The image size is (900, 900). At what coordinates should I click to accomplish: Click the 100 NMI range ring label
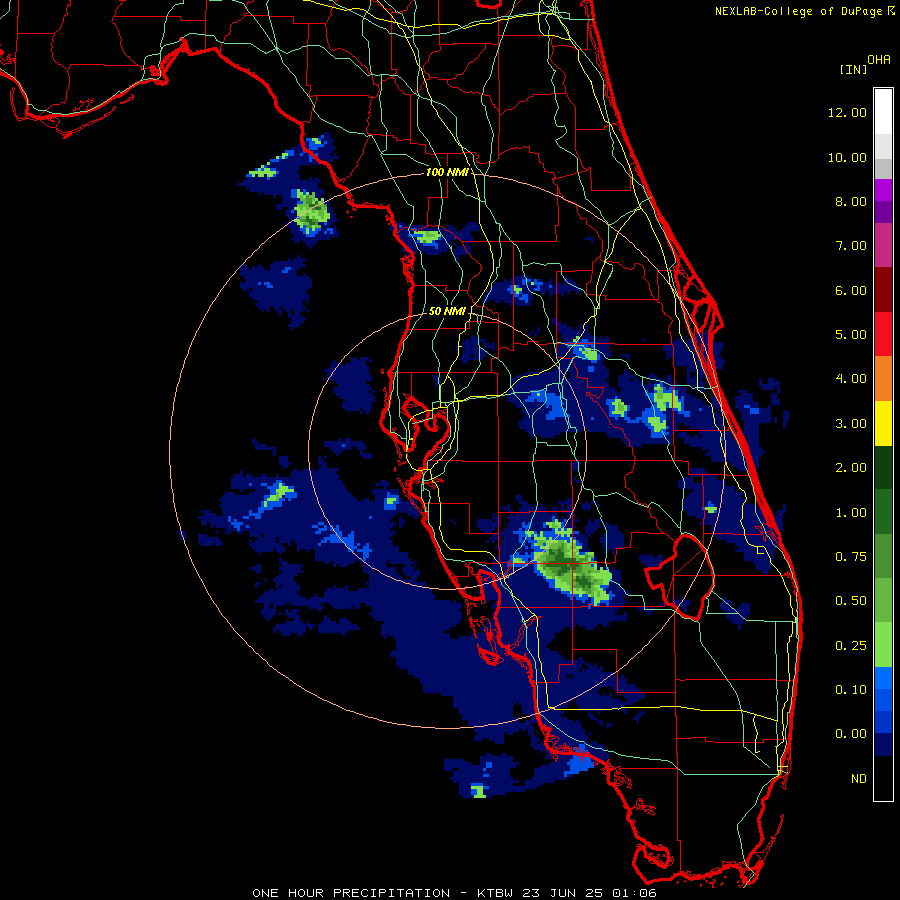coord(447,172)
